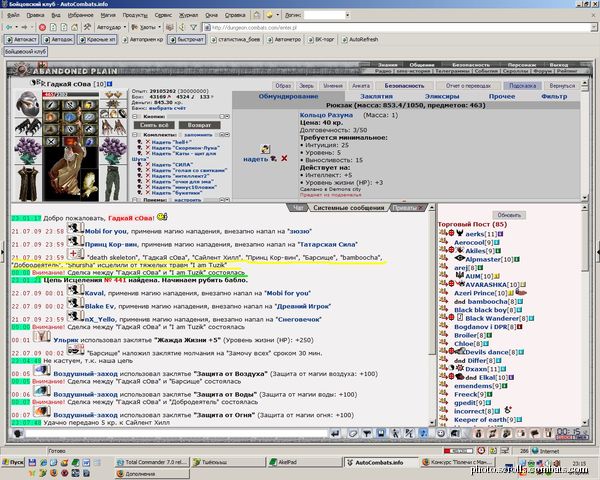Viewport: 600px width, 480px height.
Task: Click the walking figure icon in chat bar
Action: tap(395, 433)
